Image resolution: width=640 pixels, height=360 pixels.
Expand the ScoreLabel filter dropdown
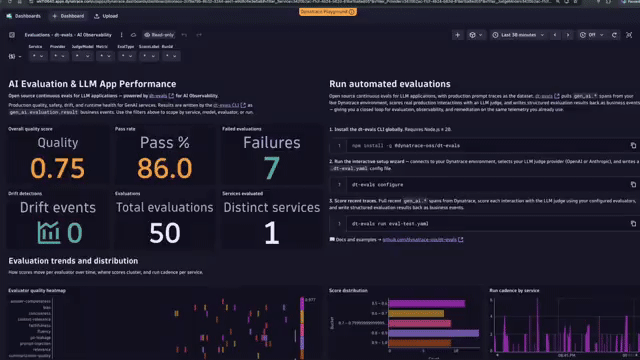149,56
